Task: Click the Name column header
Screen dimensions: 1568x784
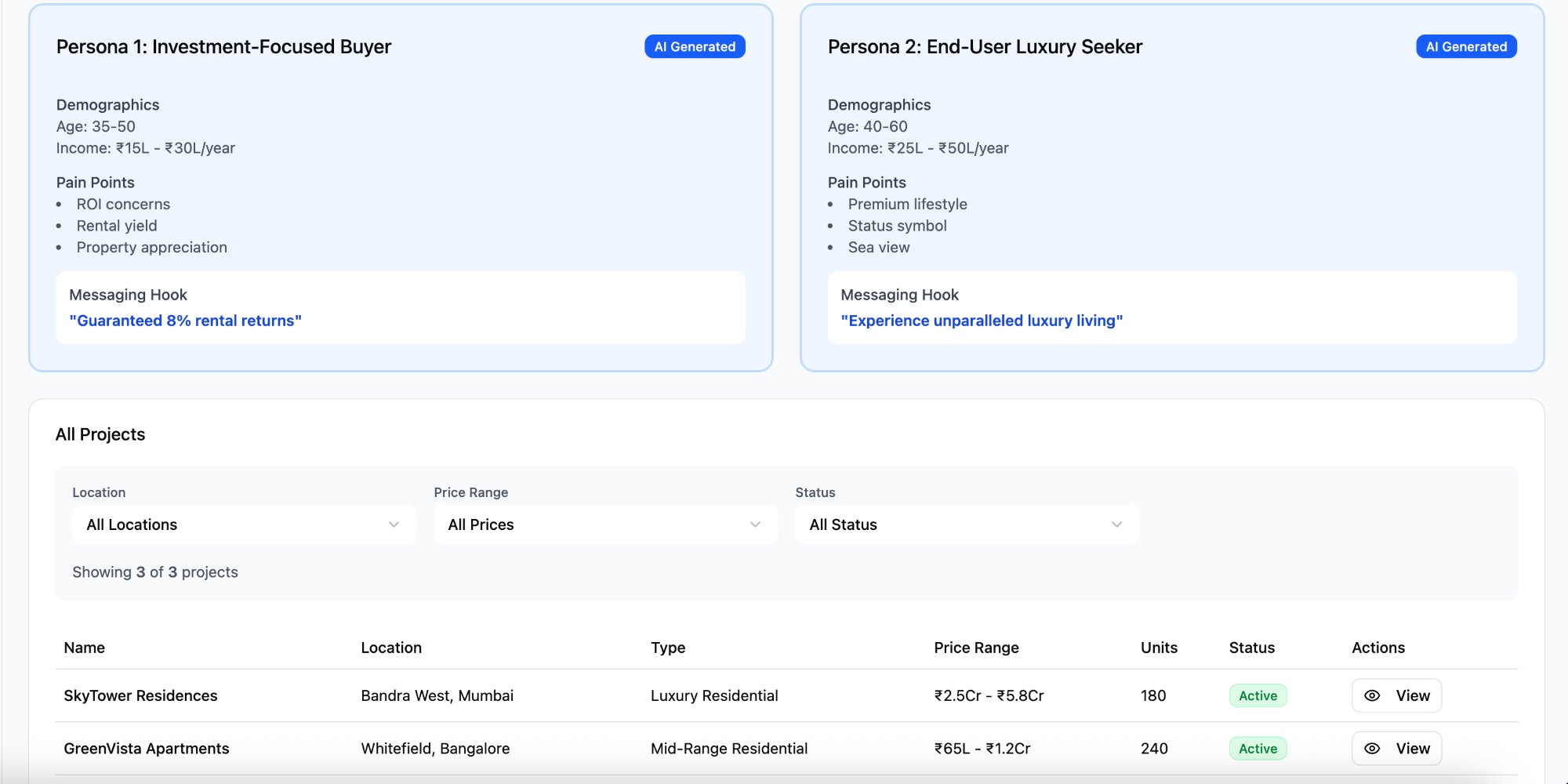Action: click(84, 648)
